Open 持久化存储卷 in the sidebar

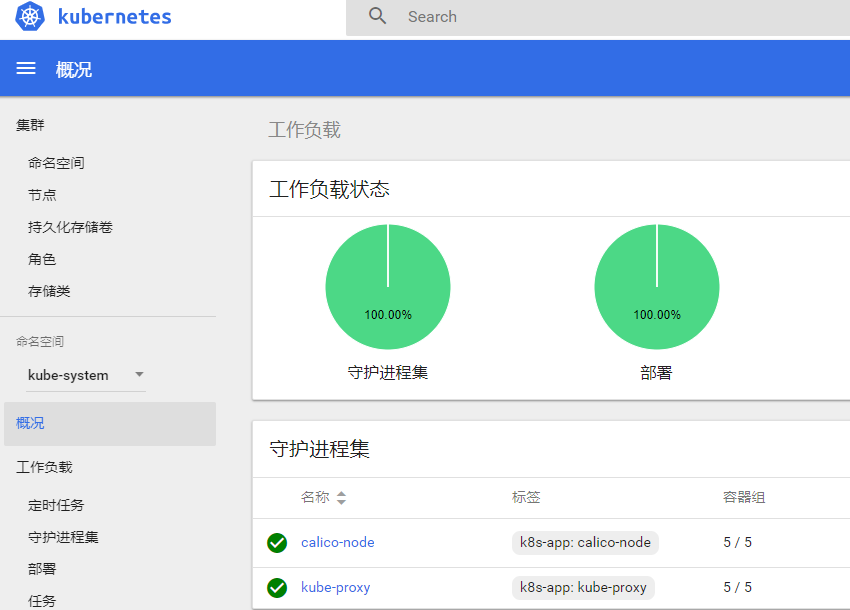pos(70,227)
